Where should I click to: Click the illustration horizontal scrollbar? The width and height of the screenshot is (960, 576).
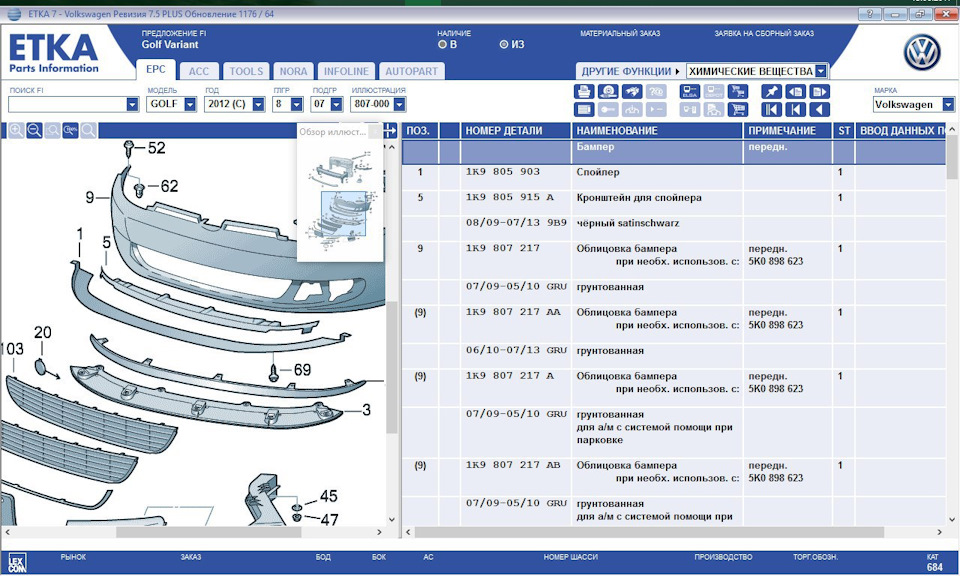pyautogui.click(x=208, y=532)
